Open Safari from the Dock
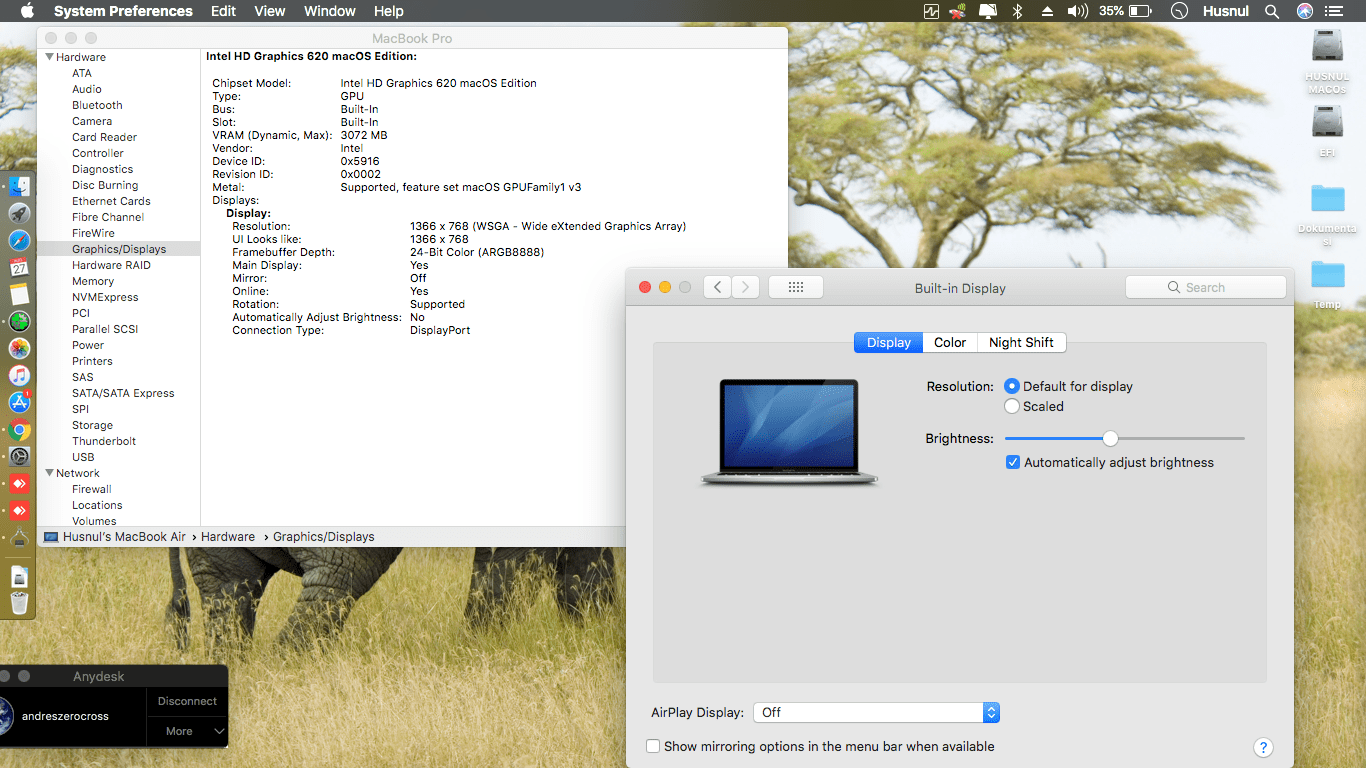1366x768 pixels. coord(19,240)
